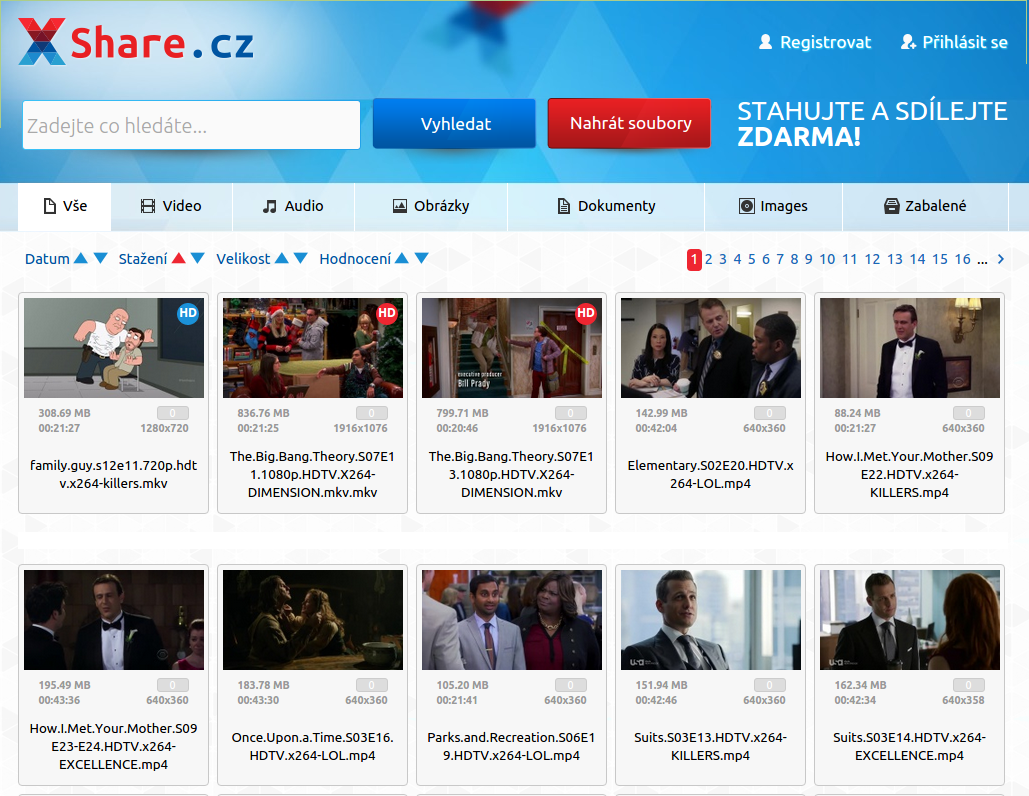The height and width of the screenshot is (796, 1029).
Task: Open Once.Upon.a.Time S03E16 thumbnail
Action: tap(313, 619)
